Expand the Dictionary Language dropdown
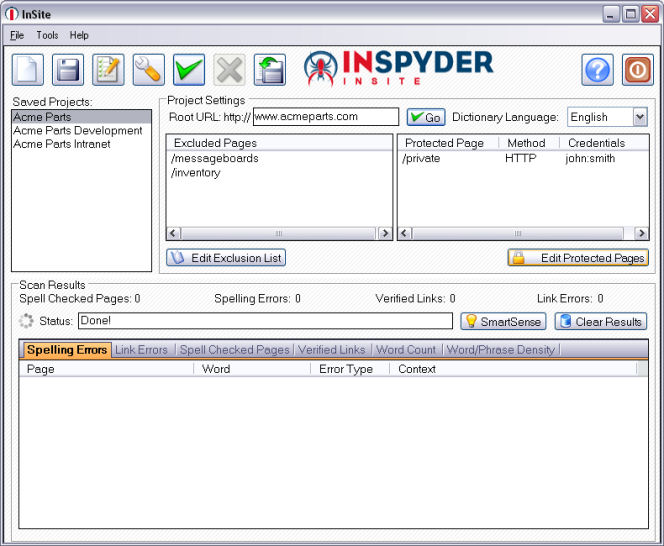The height and width of the screenshot is (546, 664). coord(639,117)
